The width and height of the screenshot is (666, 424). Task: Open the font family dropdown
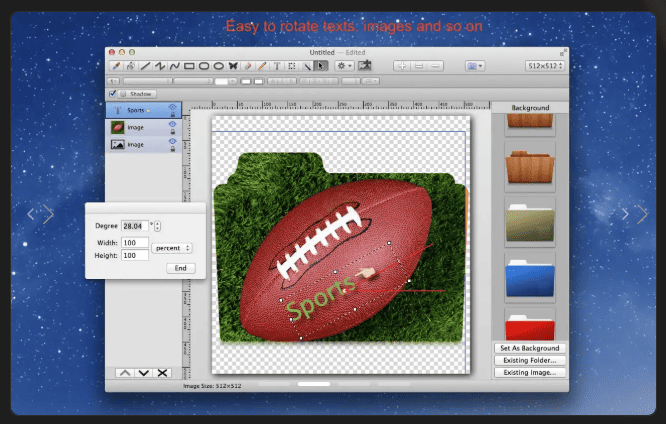click(147, 81)
